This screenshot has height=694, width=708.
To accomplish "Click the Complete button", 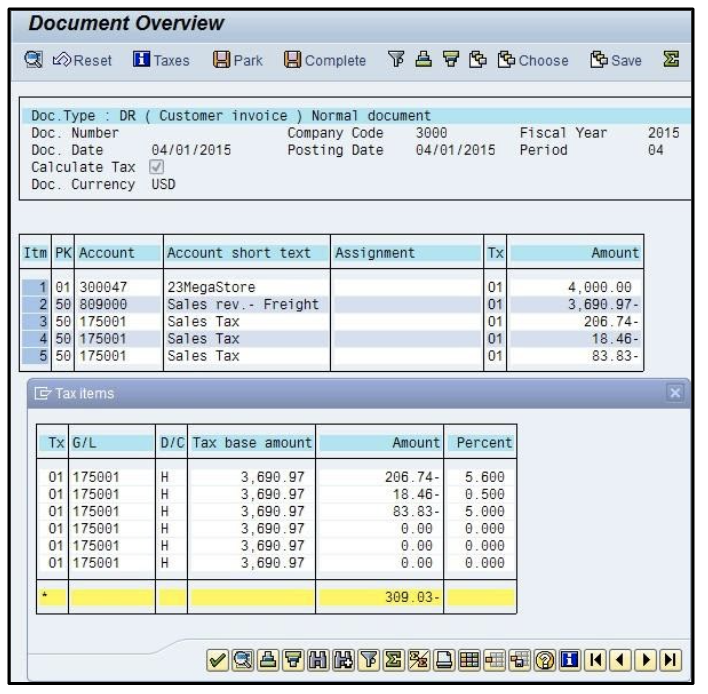I will click(x=324, y=61).
